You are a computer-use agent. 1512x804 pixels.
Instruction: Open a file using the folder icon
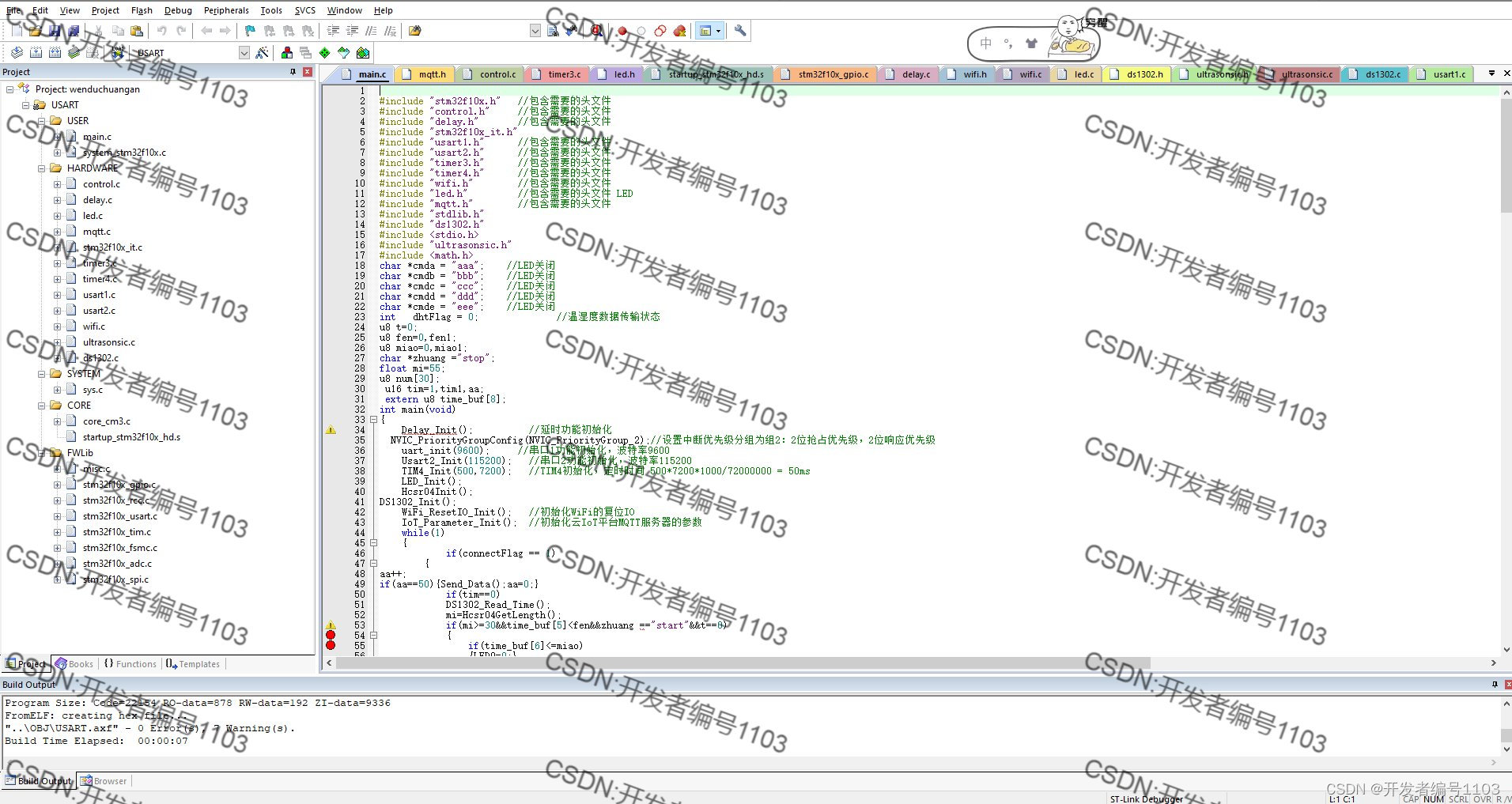pos(35,31)
